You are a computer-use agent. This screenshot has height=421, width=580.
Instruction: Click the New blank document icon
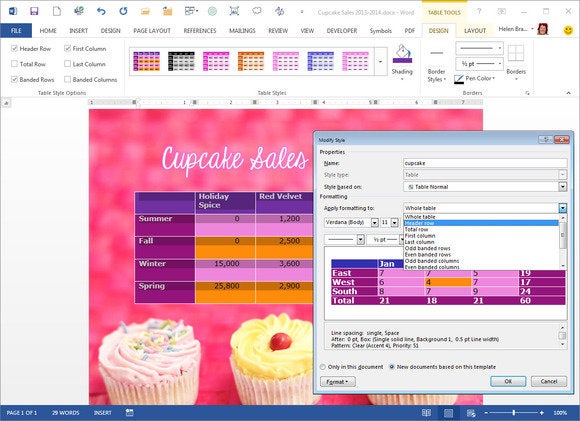point(57,11)
